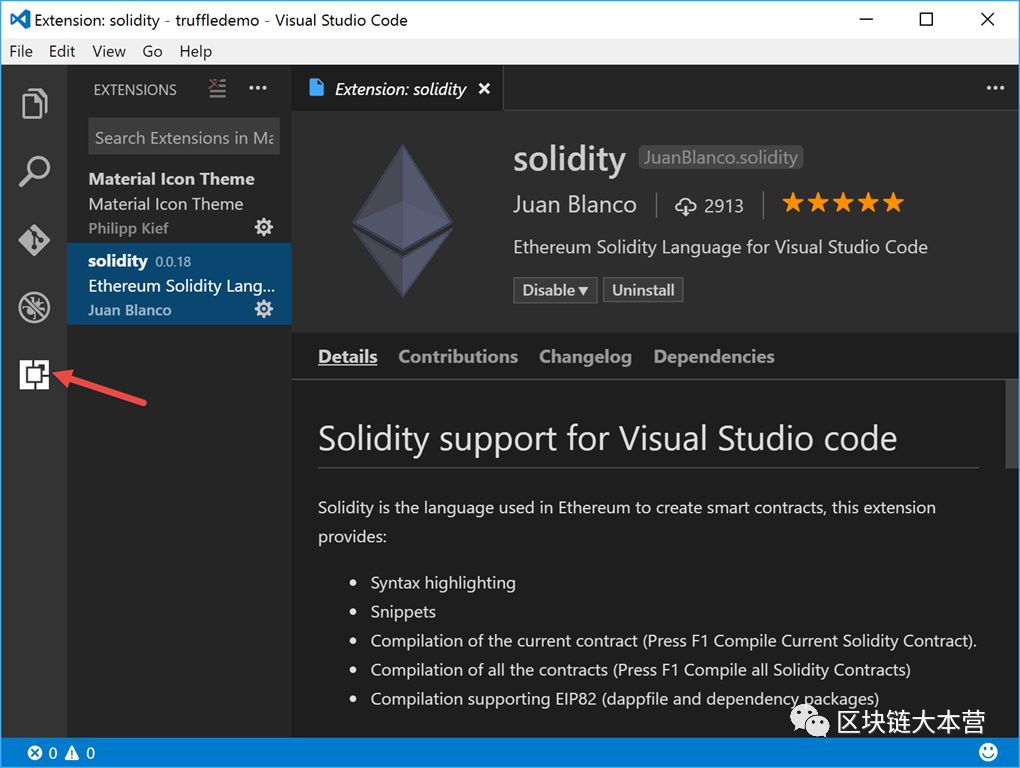Open the Help menu
This screenshot has height=768, width=1020.
[196, 51]
